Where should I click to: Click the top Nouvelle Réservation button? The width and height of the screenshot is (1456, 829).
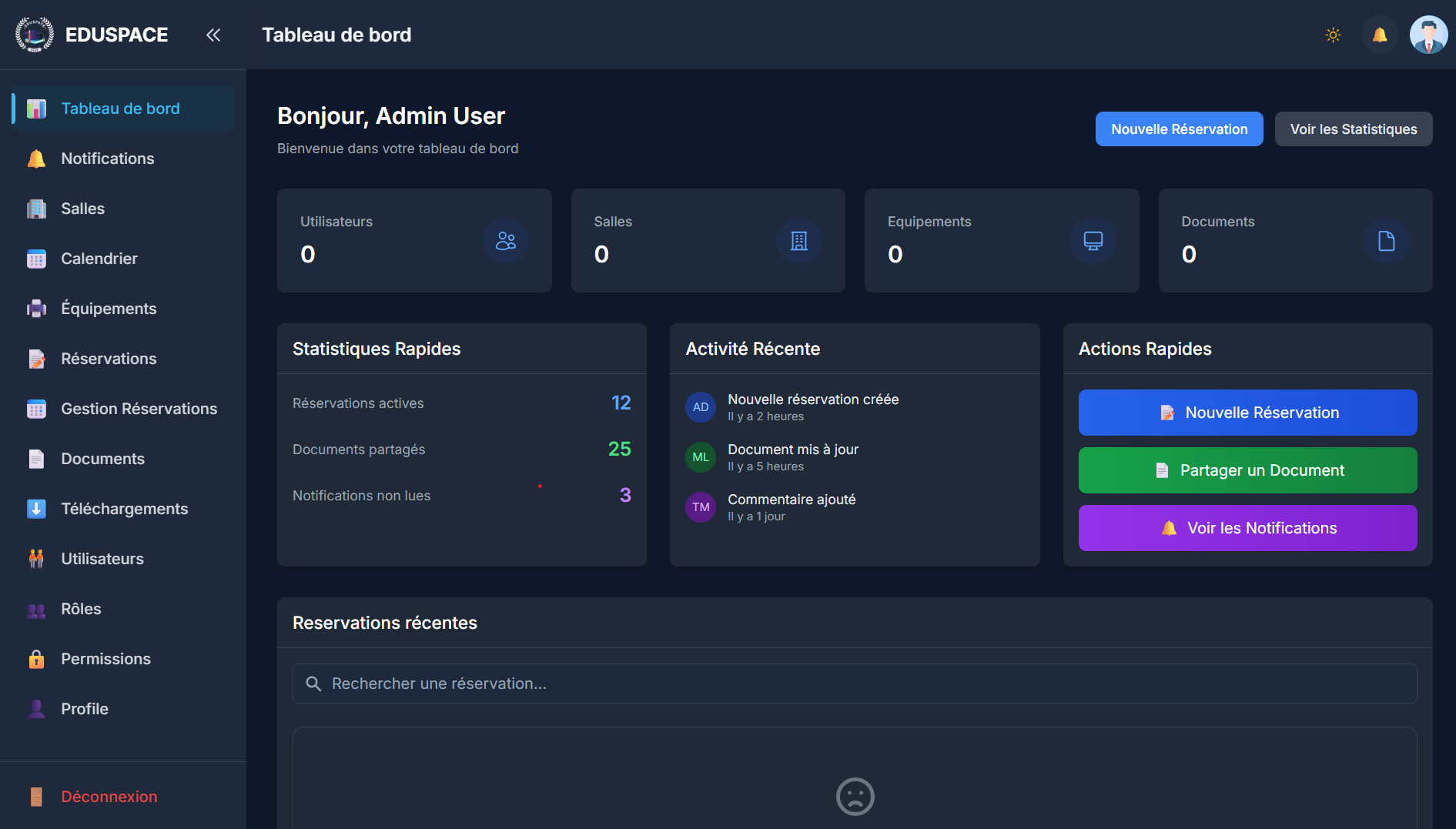click(1179, 129)
